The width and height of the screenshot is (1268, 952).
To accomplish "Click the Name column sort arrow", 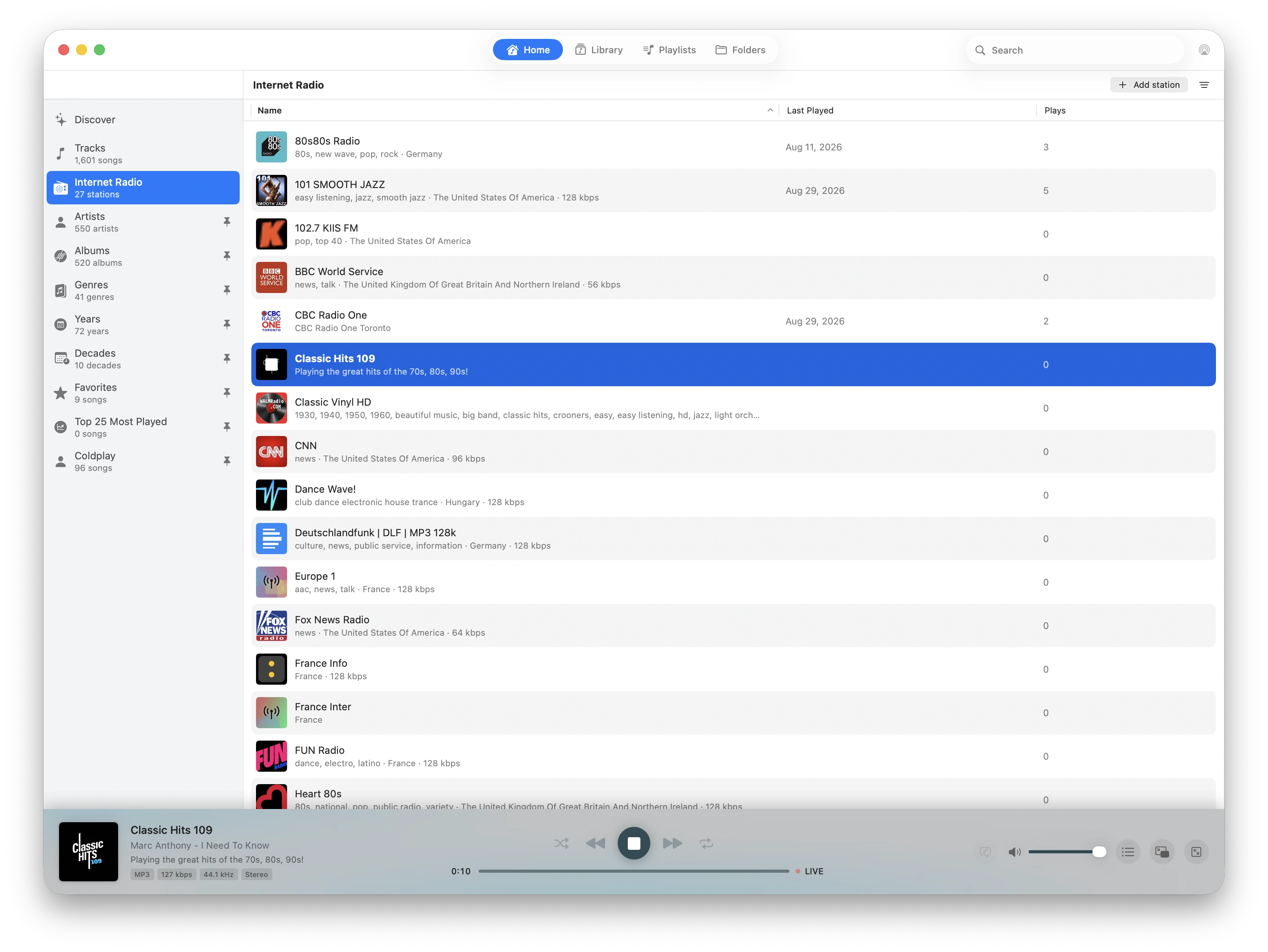I will [770, 110].
